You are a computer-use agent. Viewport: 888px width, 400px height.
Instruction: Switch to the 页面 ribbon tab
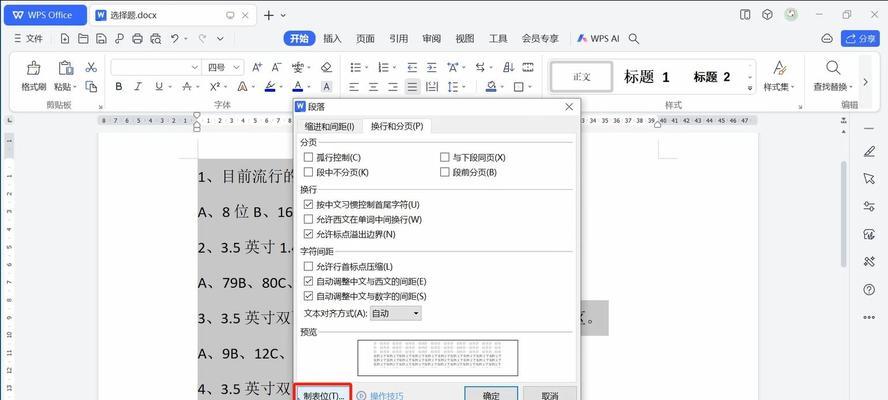click(365, 39)
